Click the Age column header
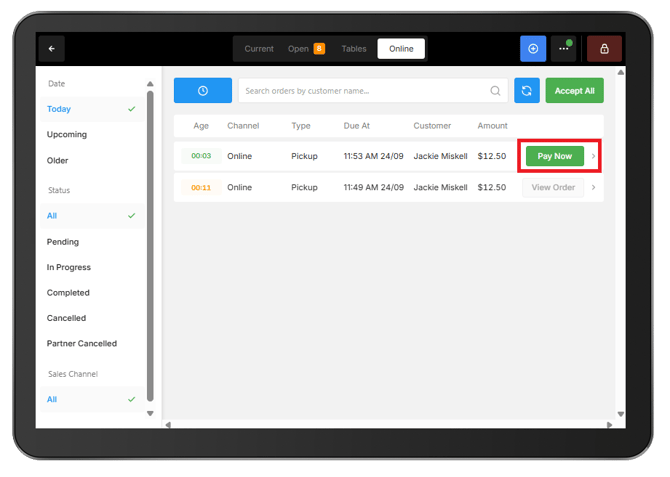The width and height of the screenshot is (670, 477). [x=201, y=126]
